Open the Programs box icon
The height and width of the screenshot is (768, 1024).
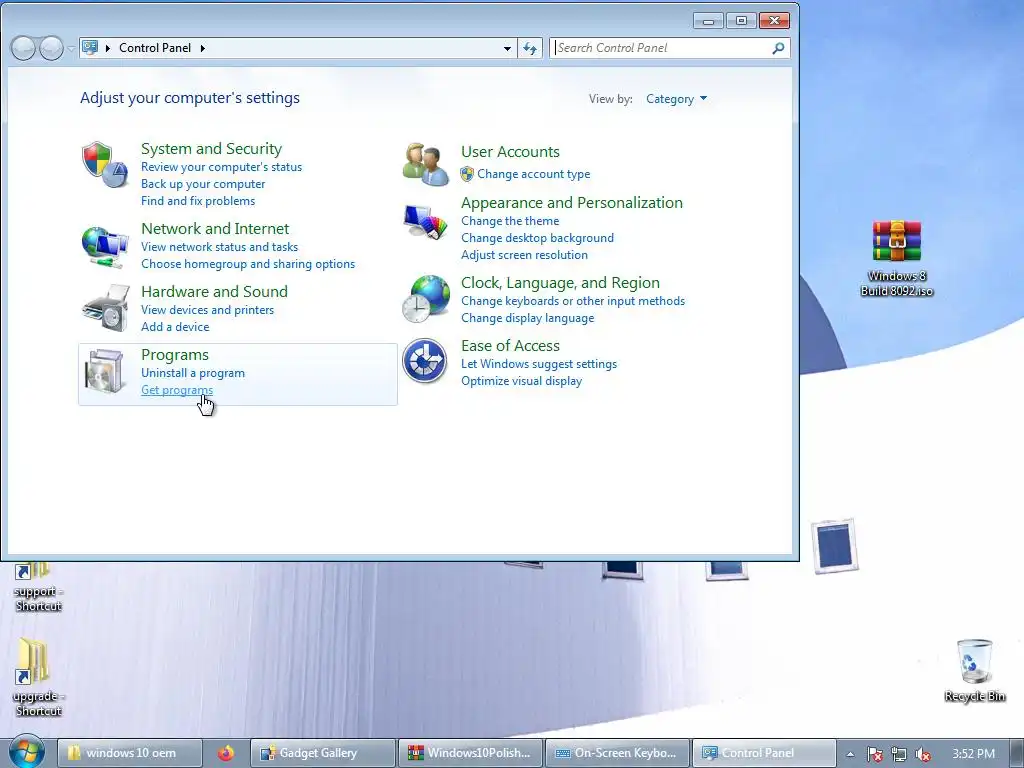104,371
